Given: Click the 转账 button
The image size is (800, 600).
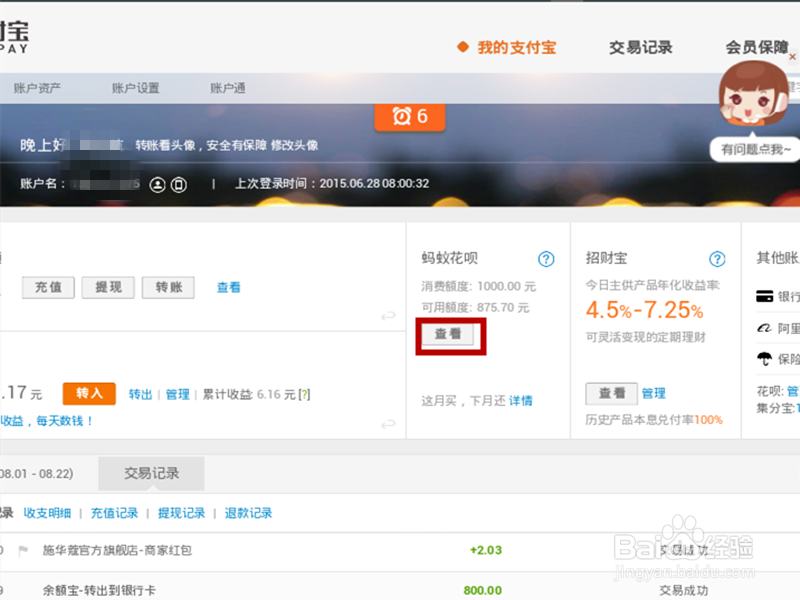Looking at the screenshot, I should coord(169,288).
